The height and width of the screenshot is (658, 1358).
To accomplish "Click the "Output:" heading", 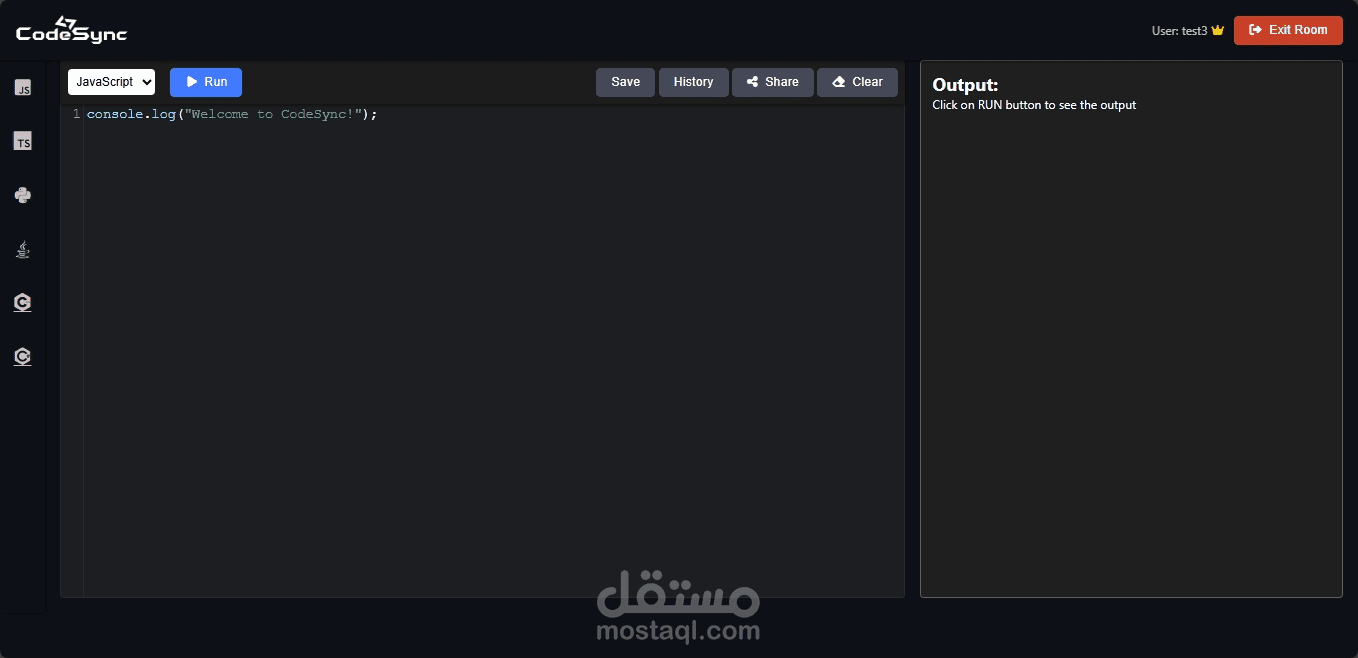I will click(965, 85).
